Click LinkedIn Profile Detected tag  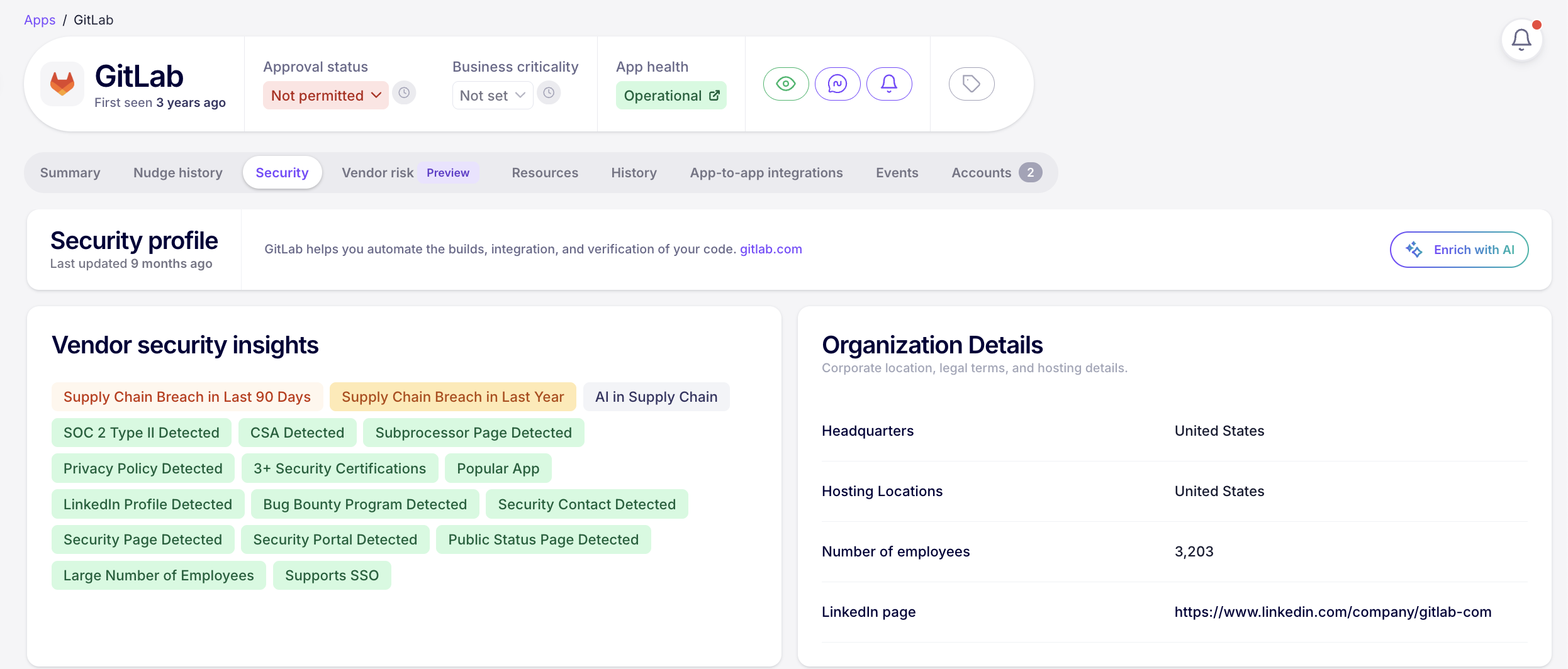pos(148,504)
